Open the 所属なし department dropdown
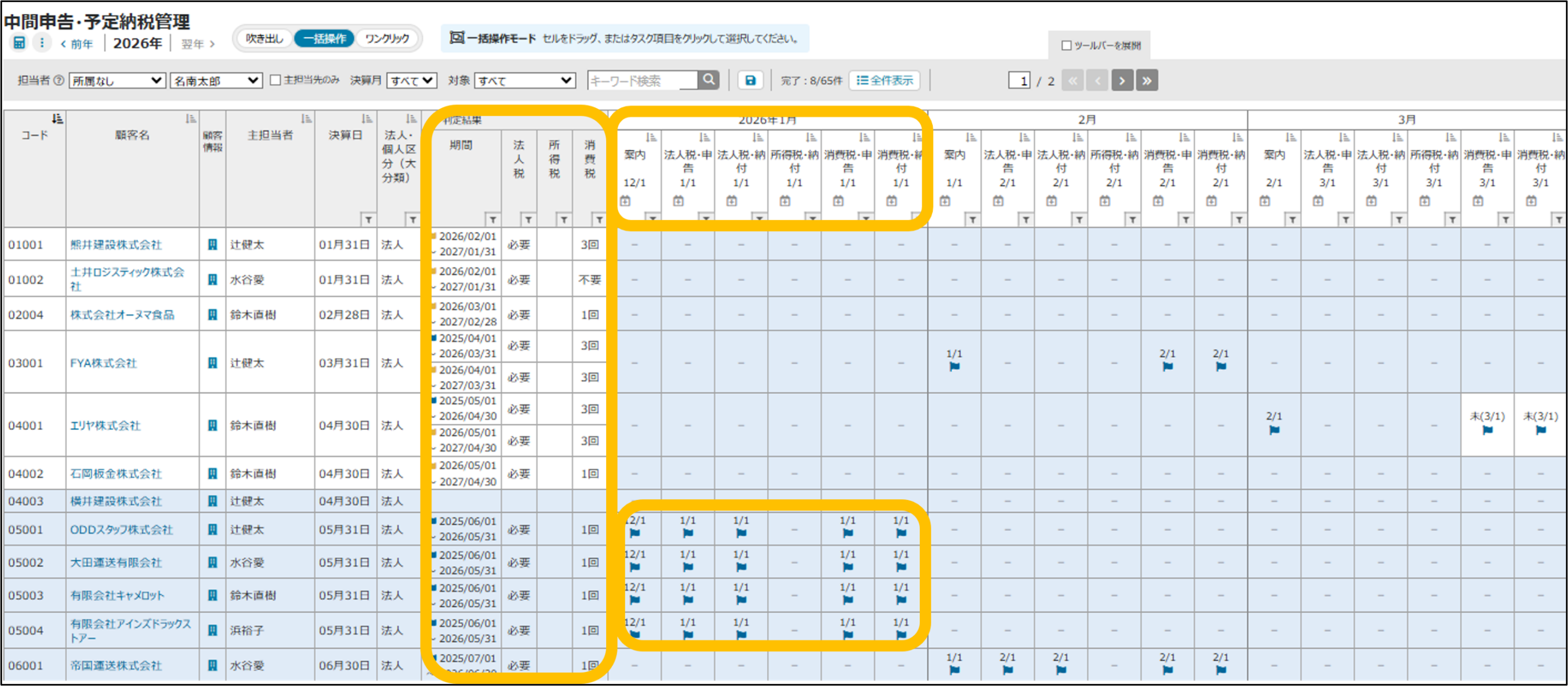Image resolution: width=1568 pixels, height=686 pixels. click(117, 80)
